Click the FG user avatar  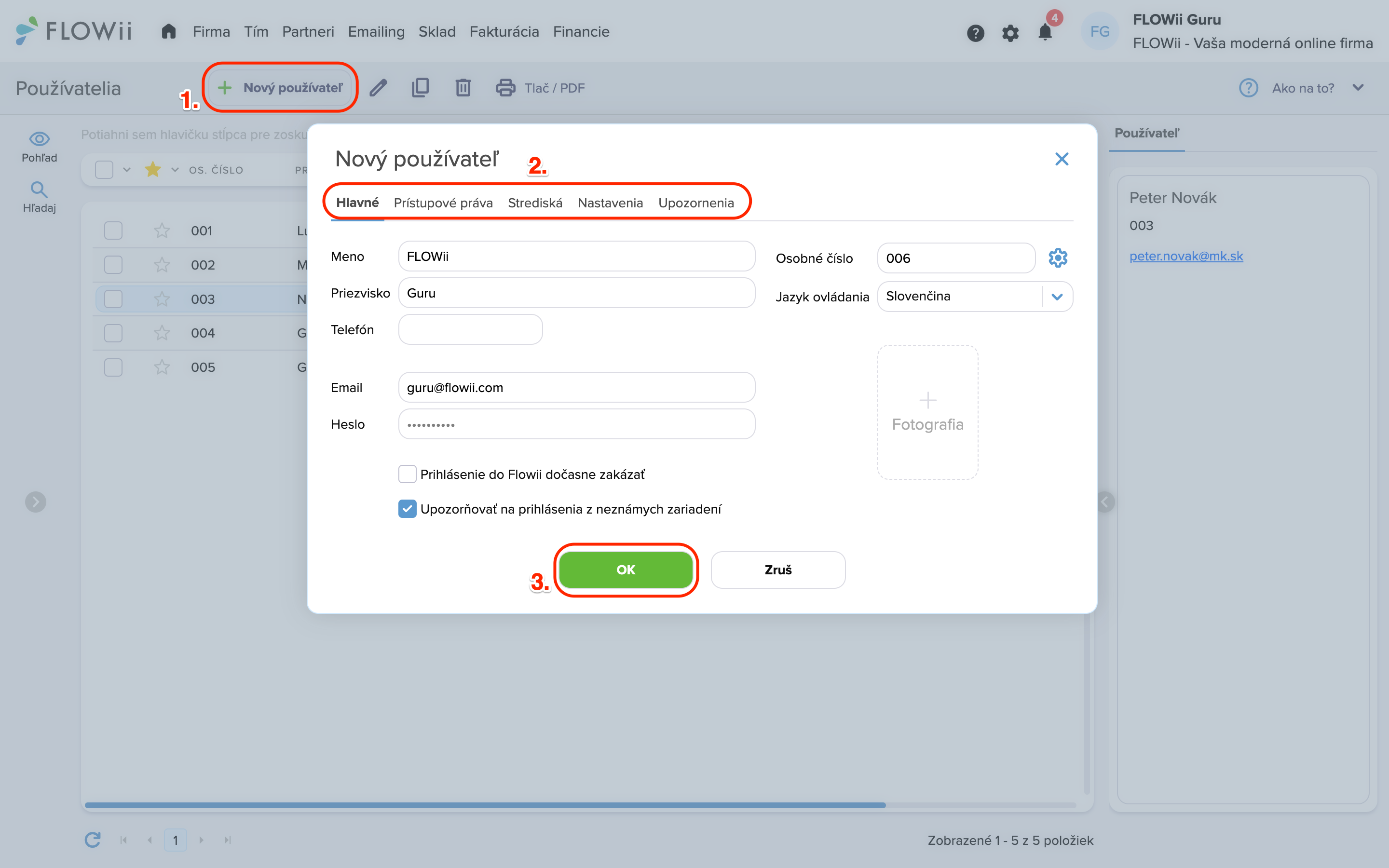pyautogui.click(x=1100, y=31)
